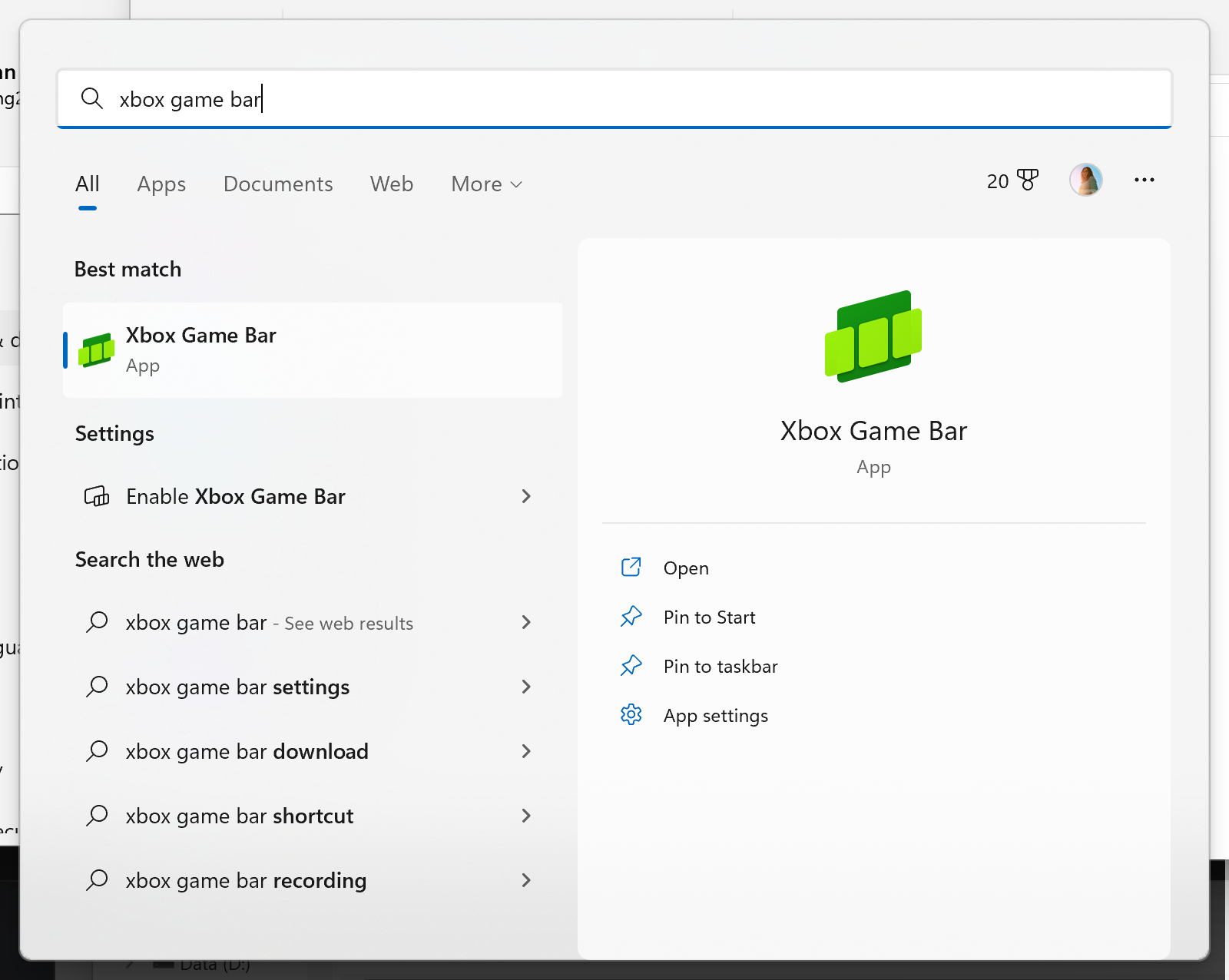Screen dimensions: 1229x980
Task: Open the Enable Xbox Game Bar setting
Action: [313, 496]
